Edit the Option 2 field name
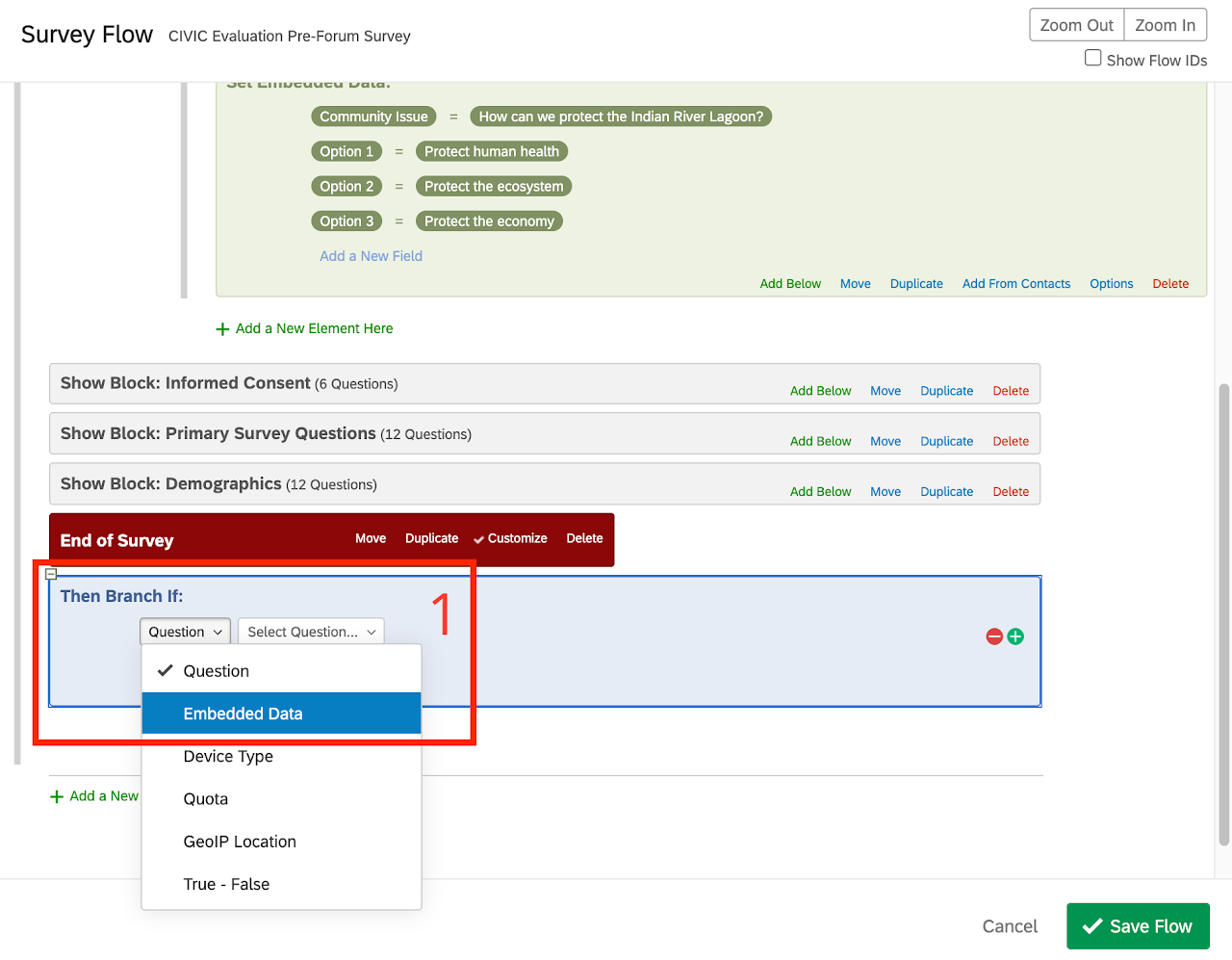The height and width of the screenshot is (960, 1232). 346,186
